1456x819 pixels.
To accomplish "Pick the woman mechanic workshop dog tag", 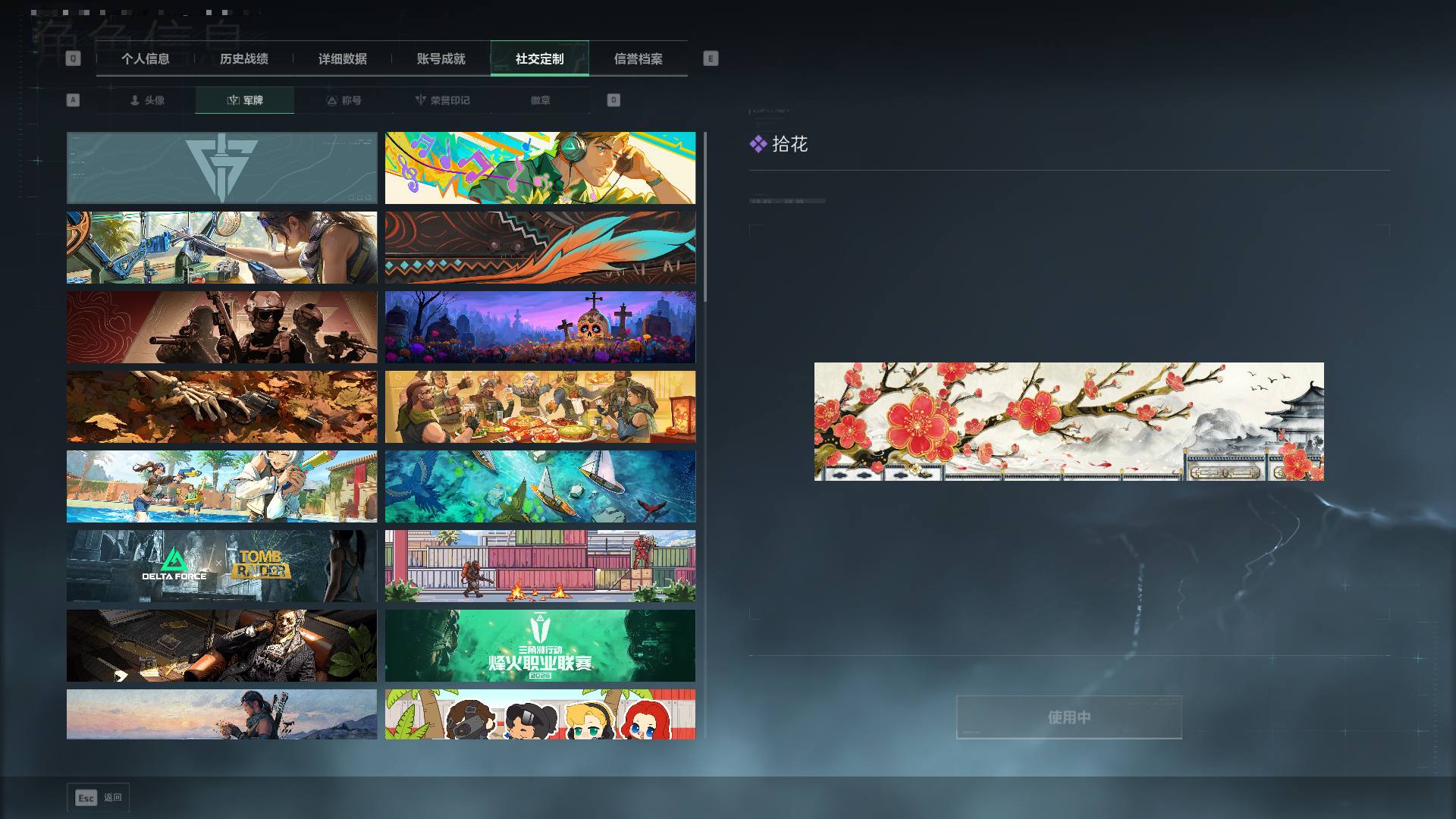I will (221, 248).
